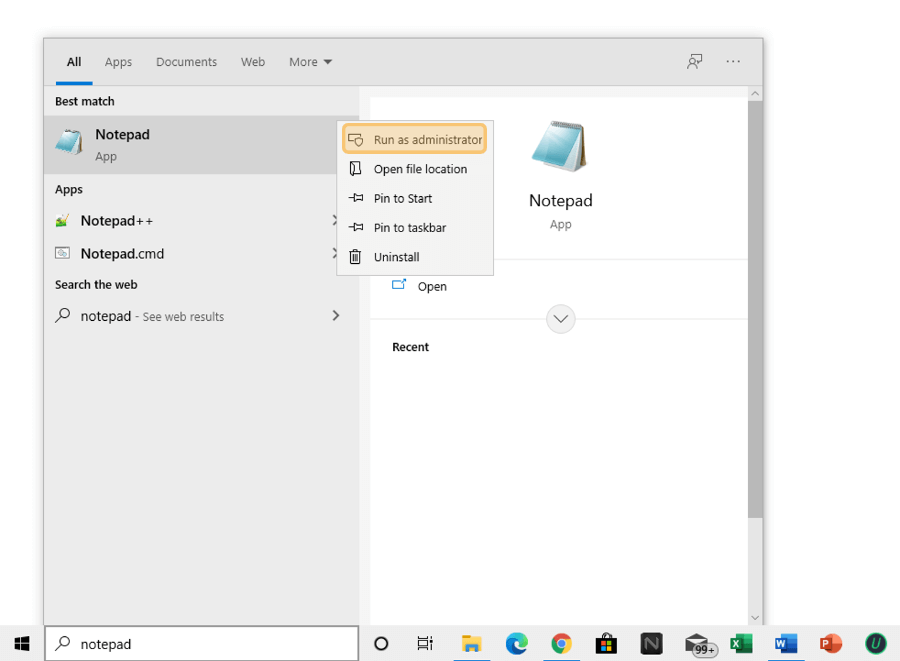Click the large Notepad icon in preview pane
This screenshot has height=661, width=900.
click(560, 146)
